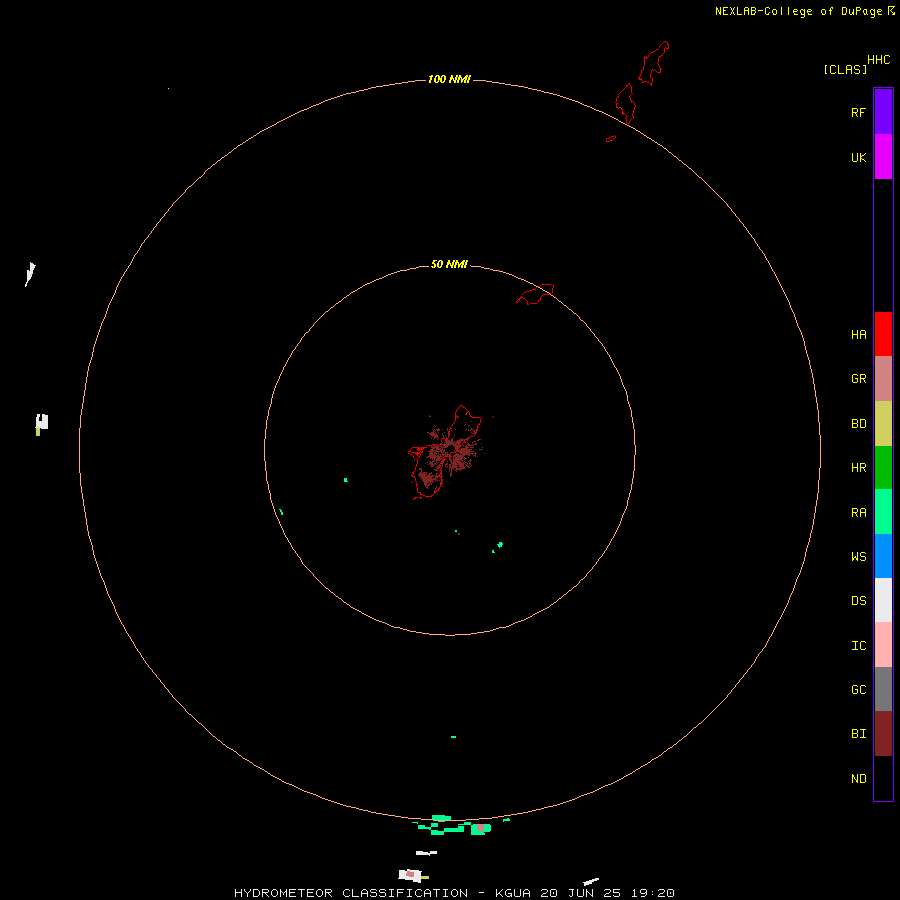900x900 pixels.
Task: Click the KGUA radar site identifier
Action: tap(514, 893)
